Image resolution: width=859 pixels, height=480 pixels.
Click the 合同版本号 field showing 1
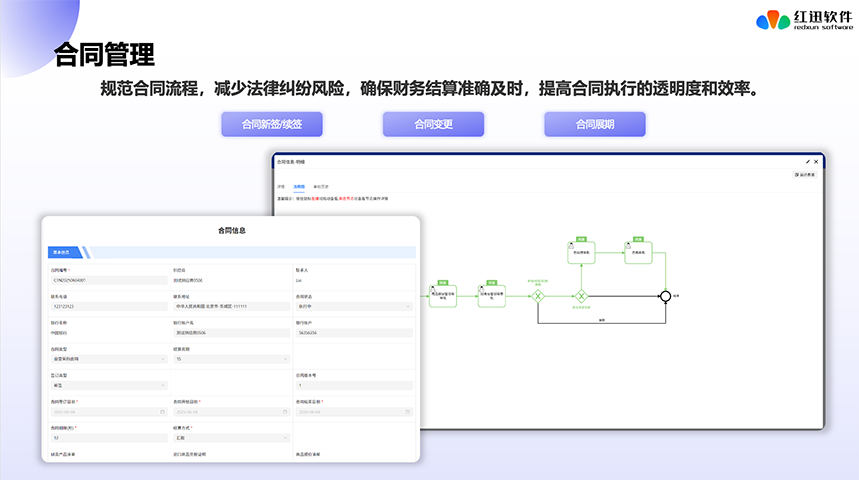pos(354,385)
